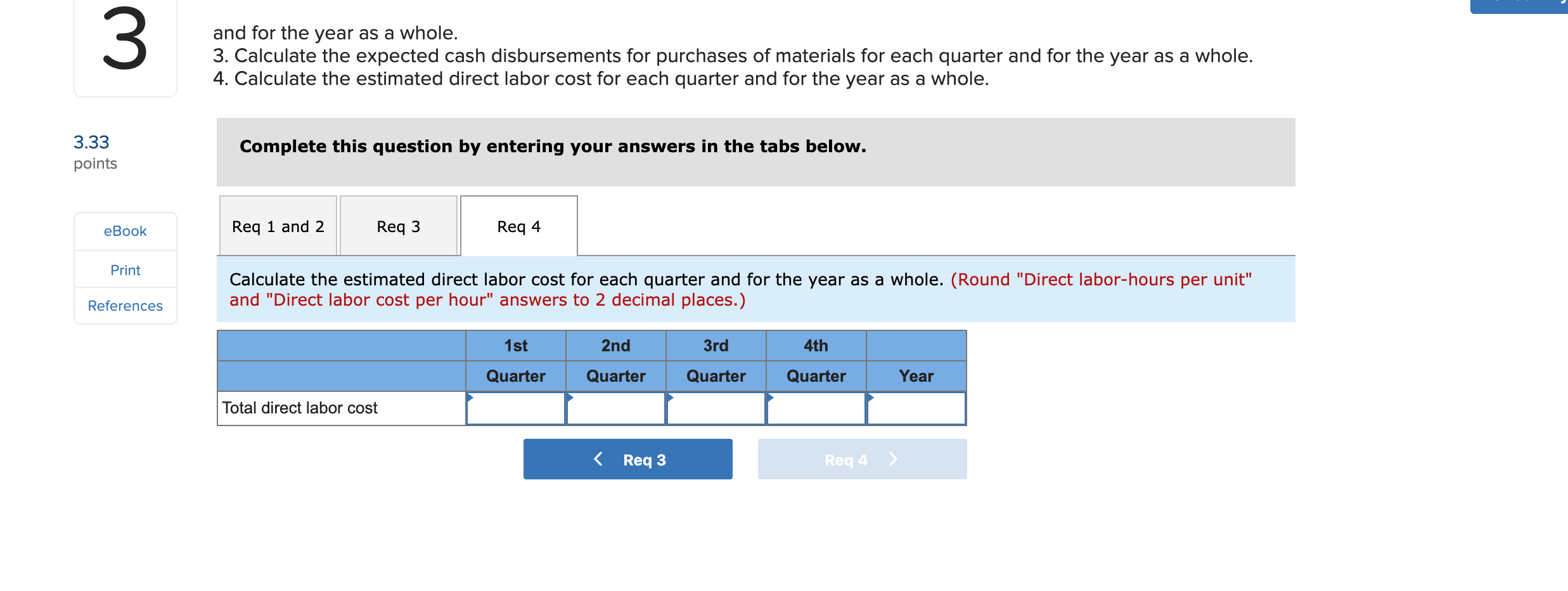1568x591 pixels.
Task: Click the blue flag marker in 2nd Quarter cell
Action: 570,398
